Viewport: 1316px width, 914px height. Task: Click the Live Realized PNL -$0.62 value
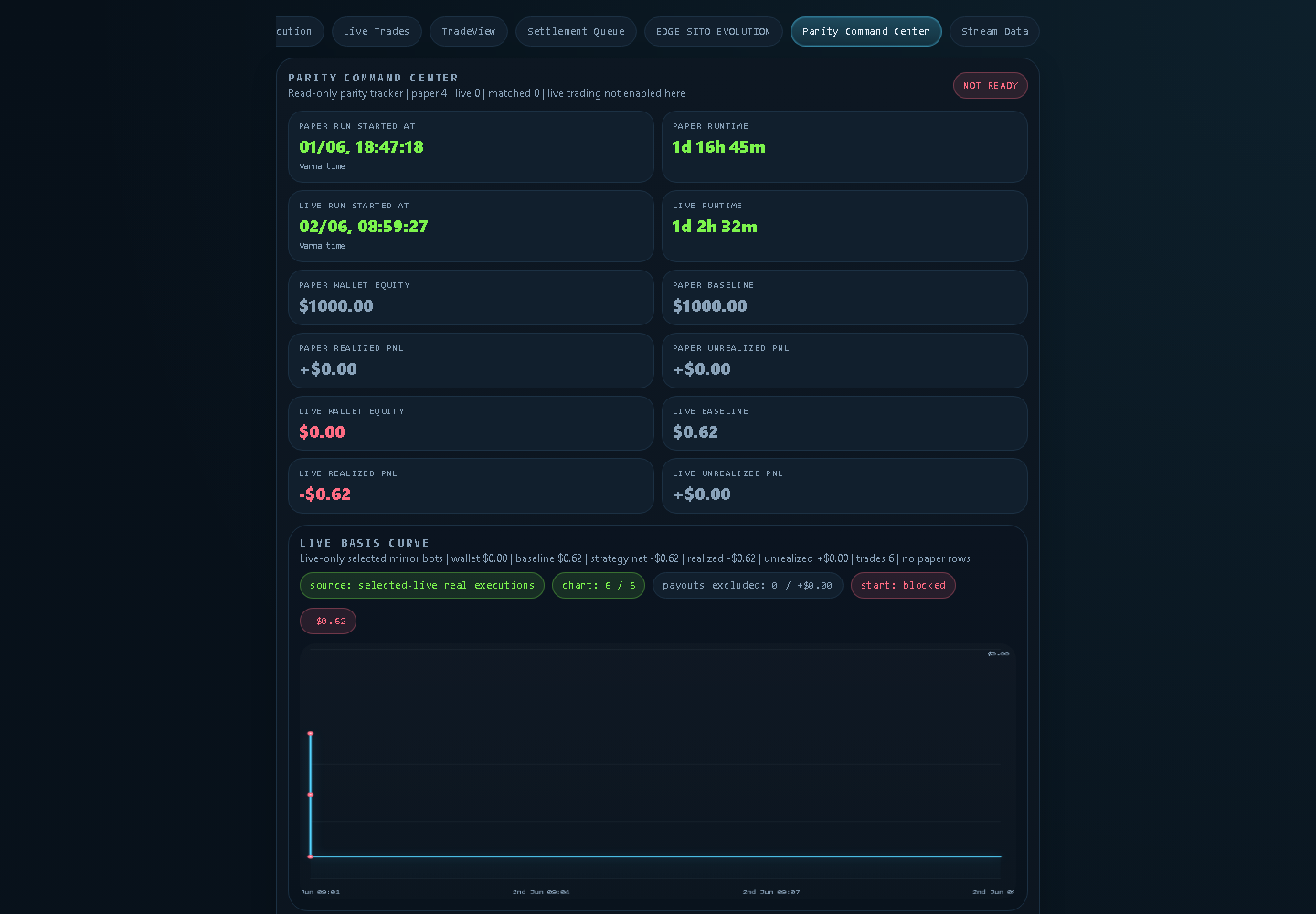pyautogui.click(x=325, y=494)
